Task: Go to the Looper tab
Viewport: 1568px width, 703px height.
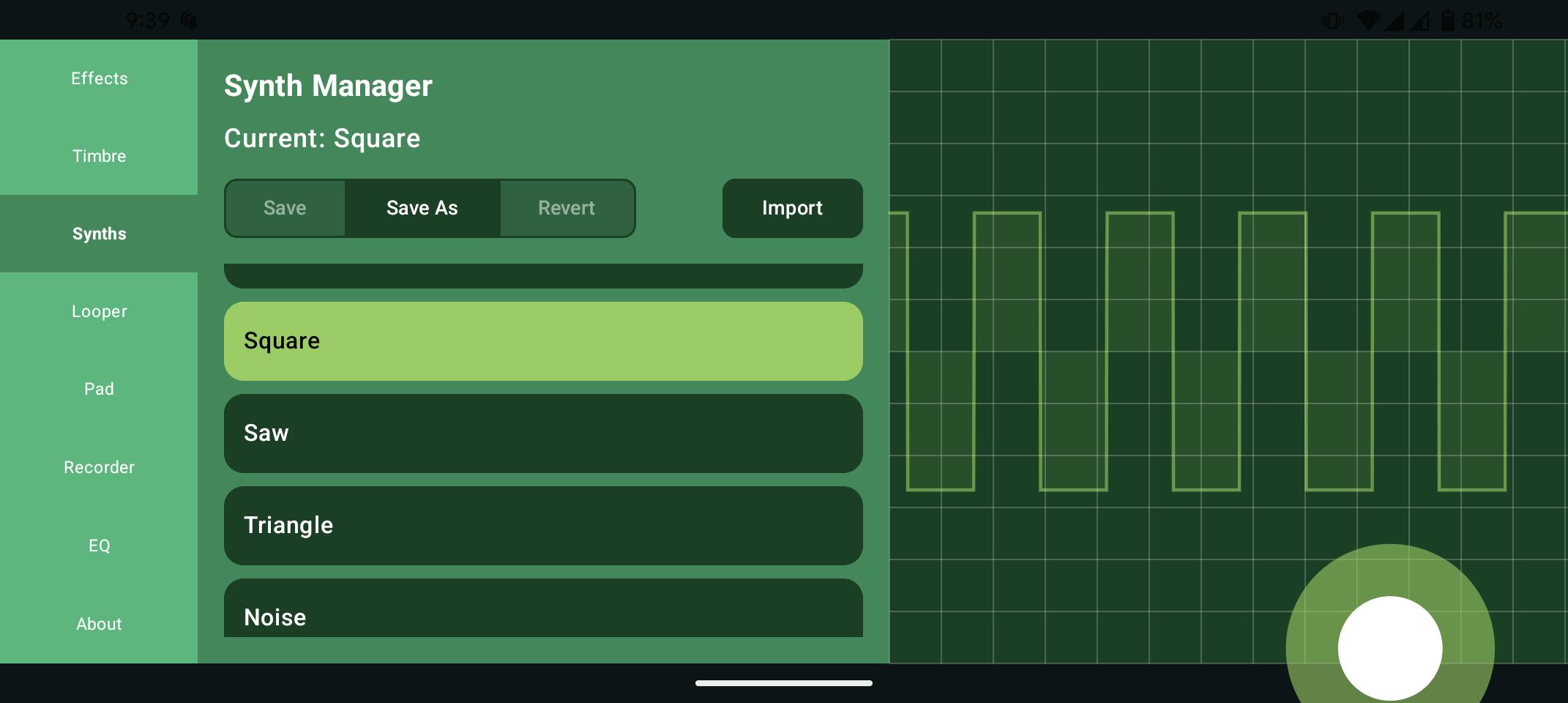Action: pos(99,311)
